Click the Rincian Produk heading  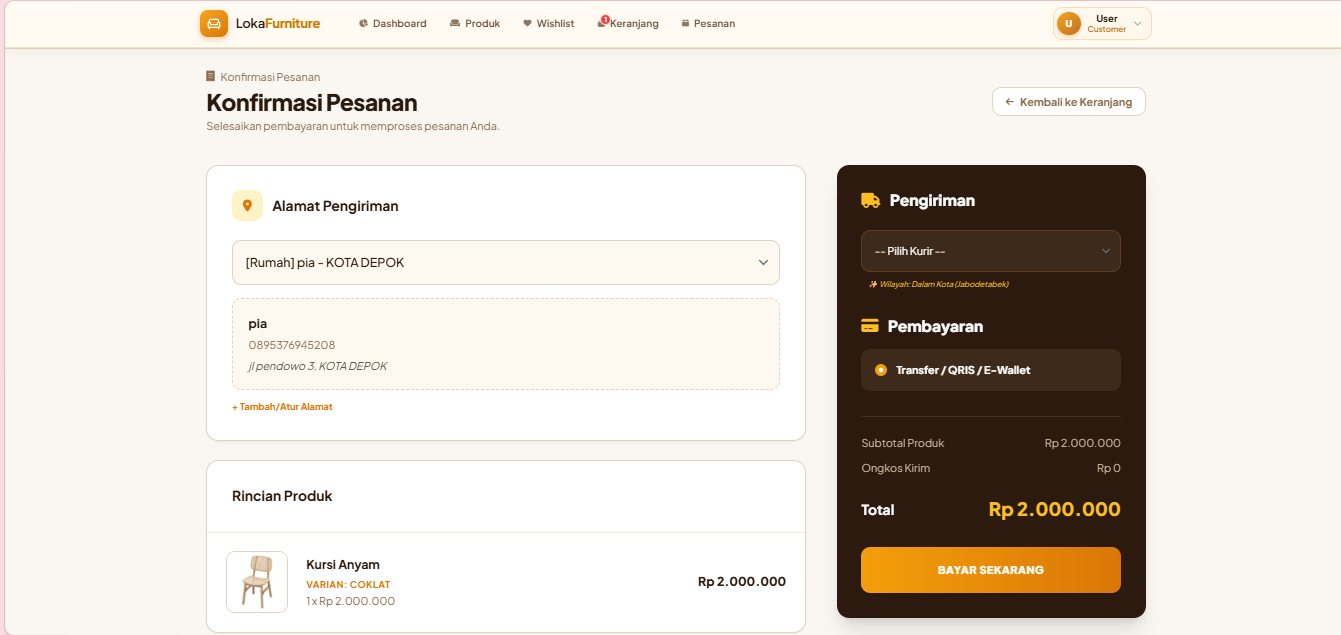(282, 496)
